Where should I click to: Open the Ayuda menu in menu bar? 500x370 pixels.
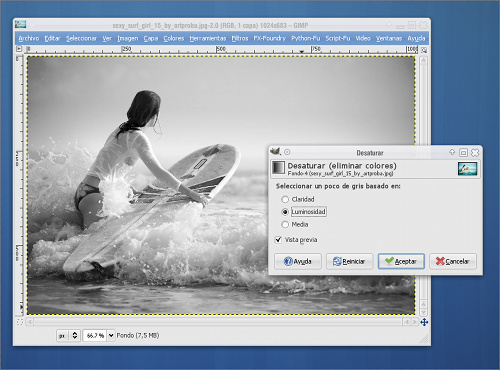(416, 38)
